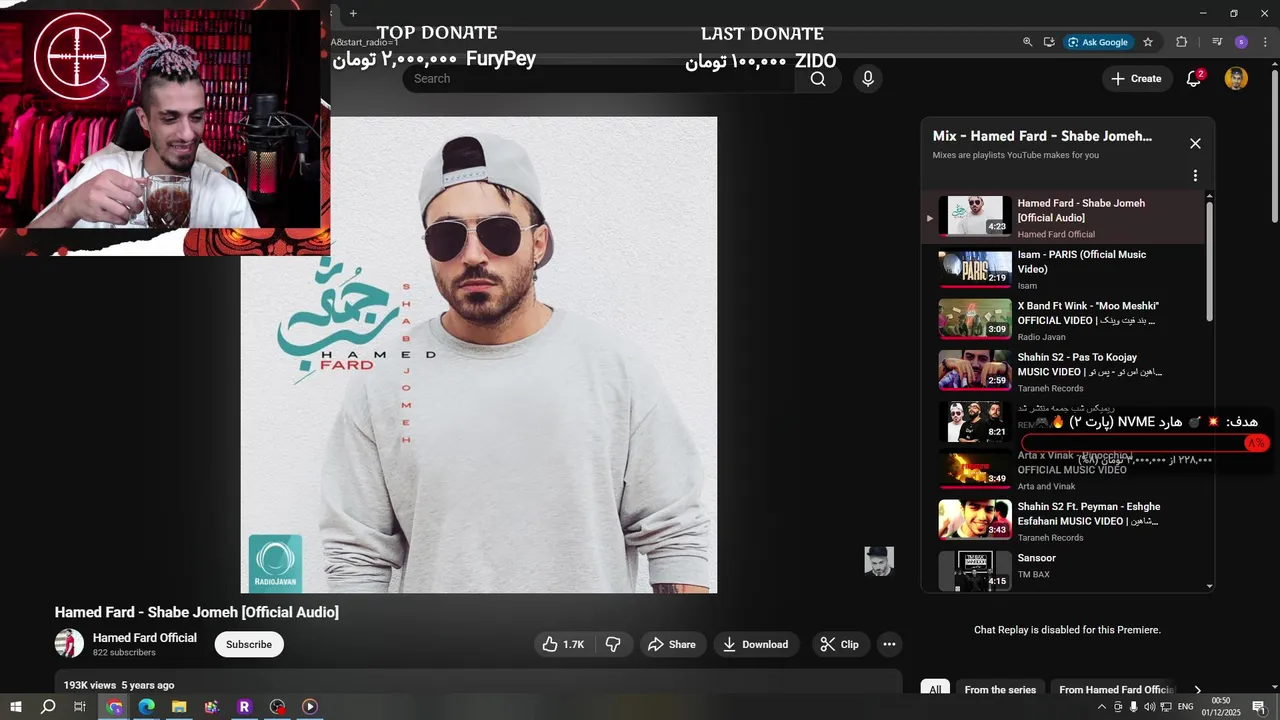Click the install app icon in the address bar

point(1049,42)
